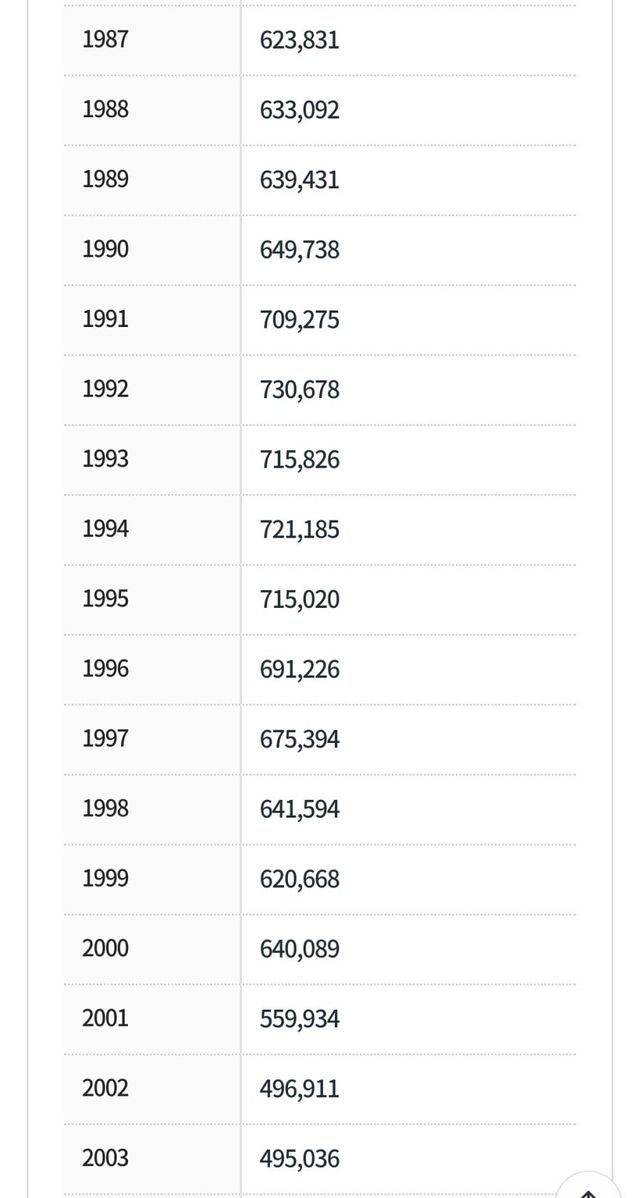The height and width of the screenshot is (1198, 640).
Task: Select the 1990 row label
Action: click(x=105, y=249)
